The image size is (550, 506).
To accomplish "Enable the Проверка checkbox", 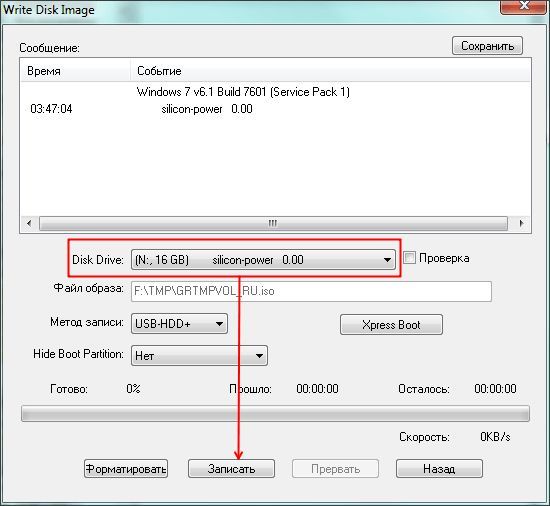I will [409, 258].
